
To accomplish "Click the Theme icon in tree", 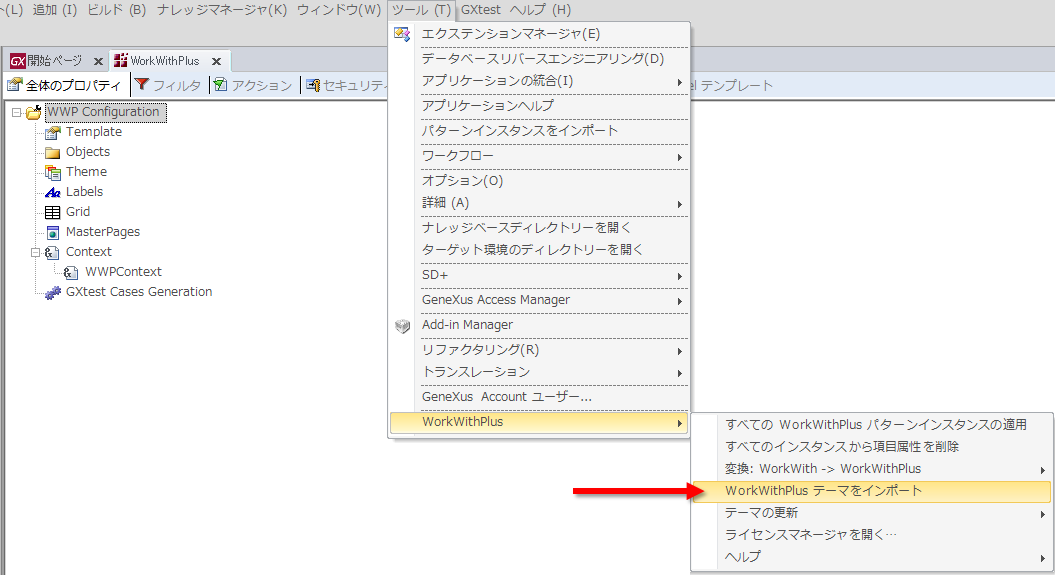I will [x=53, y=172].
